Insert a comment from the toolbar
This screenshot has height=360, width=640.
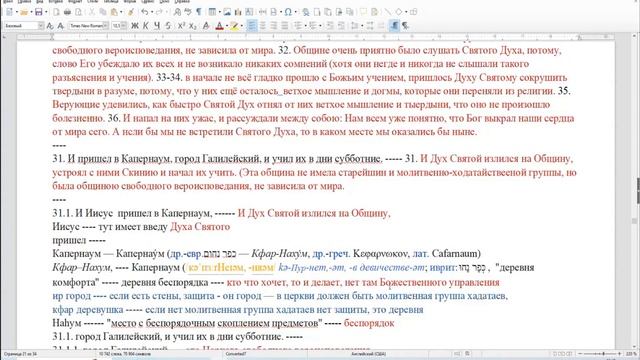coord(363,12)
